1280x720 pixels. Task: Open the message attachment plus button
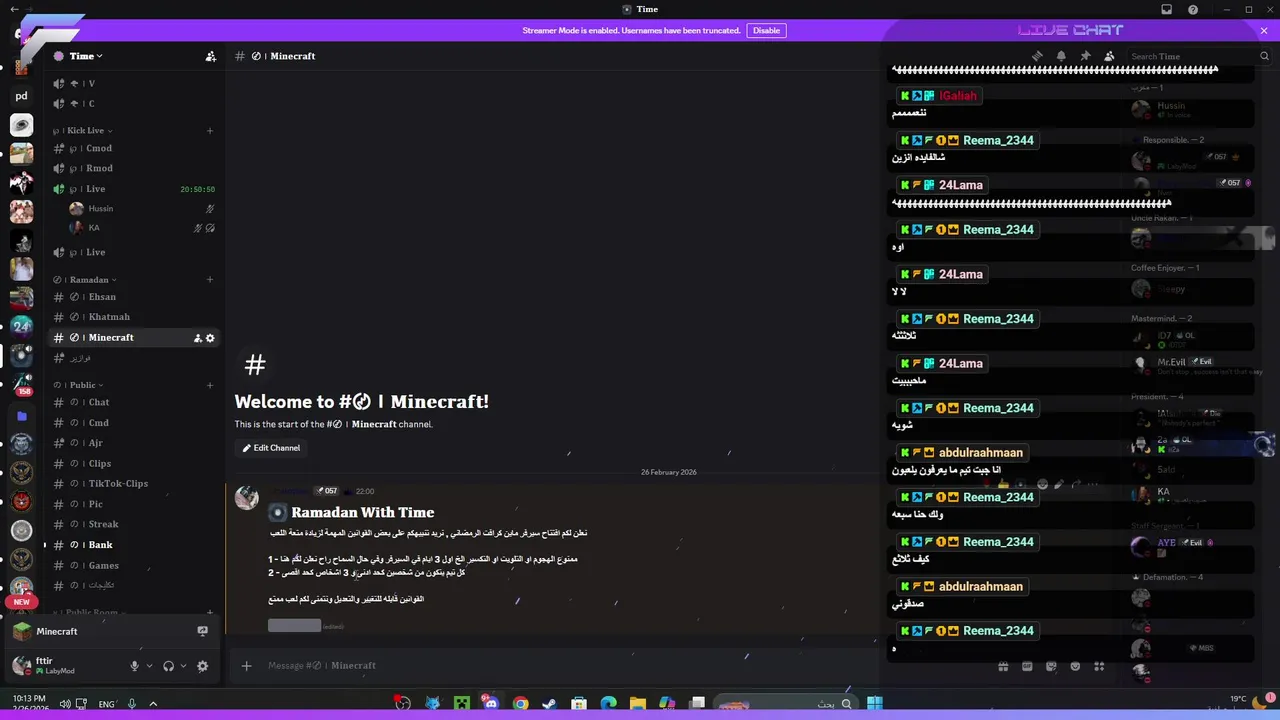246,666
